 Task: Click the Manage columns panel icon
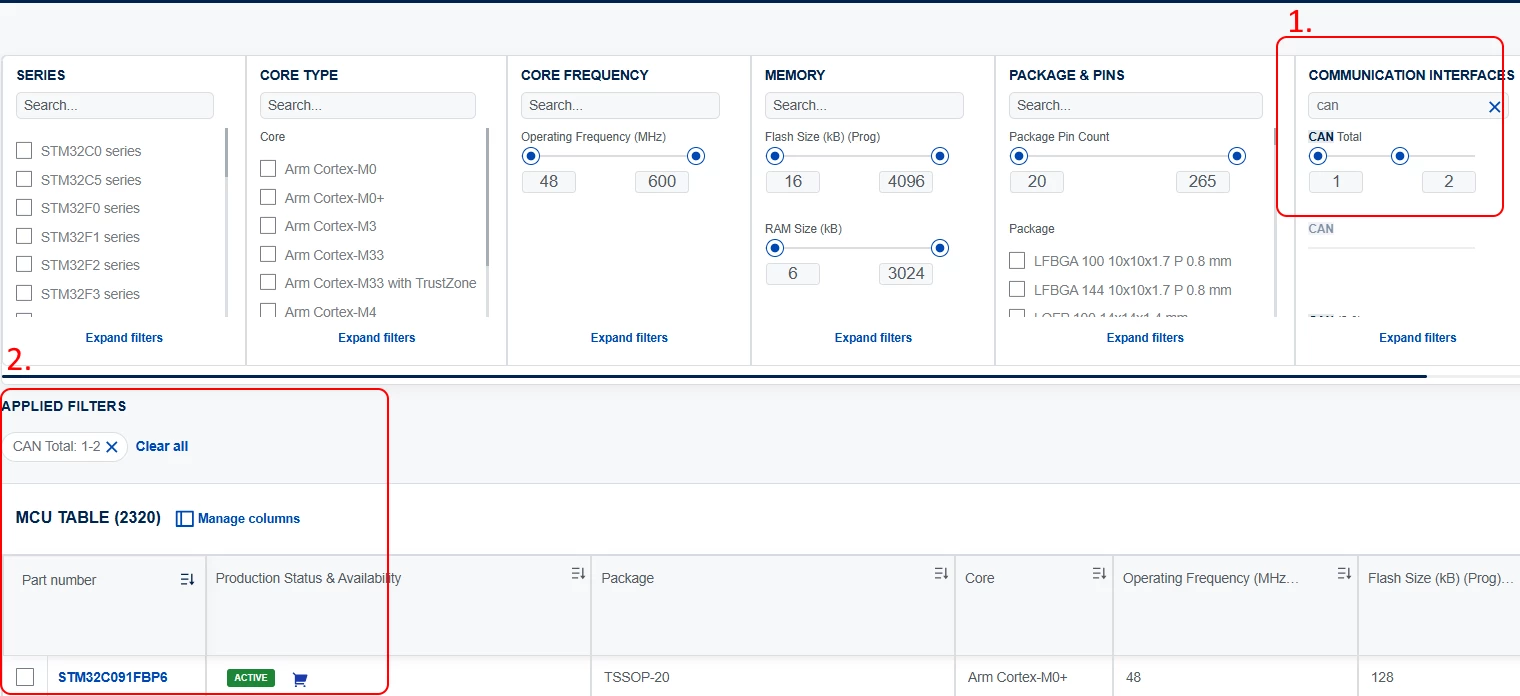pos(184,519)
